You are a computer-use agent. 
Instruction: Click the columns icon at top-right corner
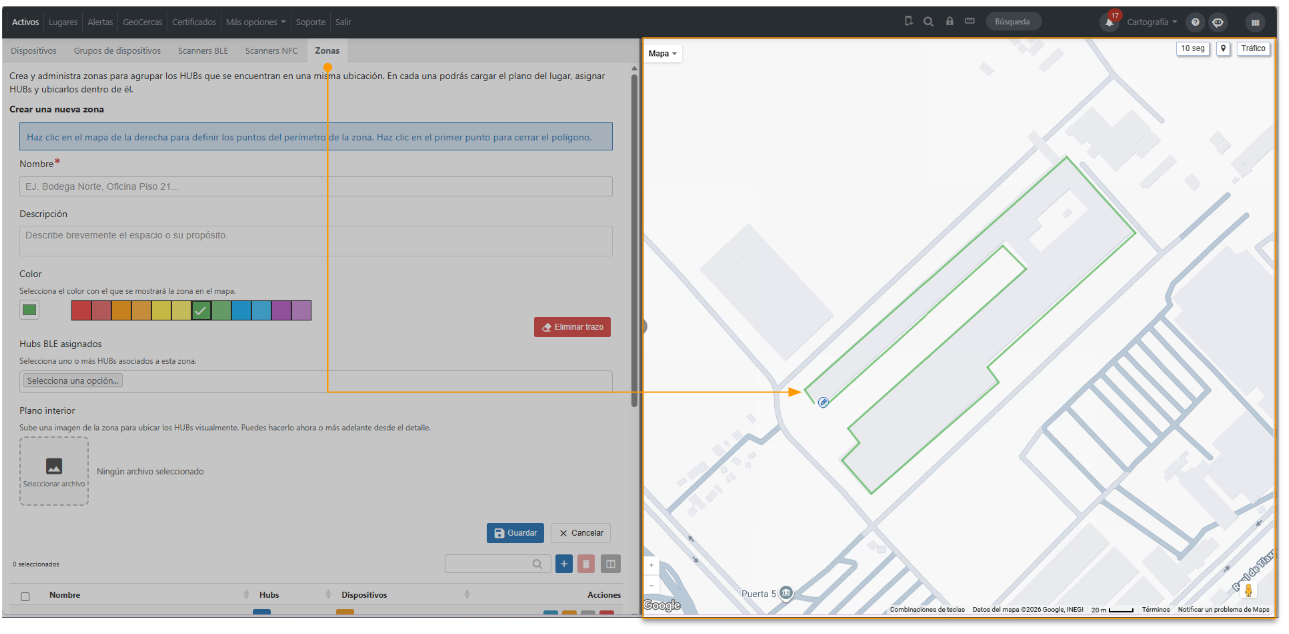(x=1255, y=22)
